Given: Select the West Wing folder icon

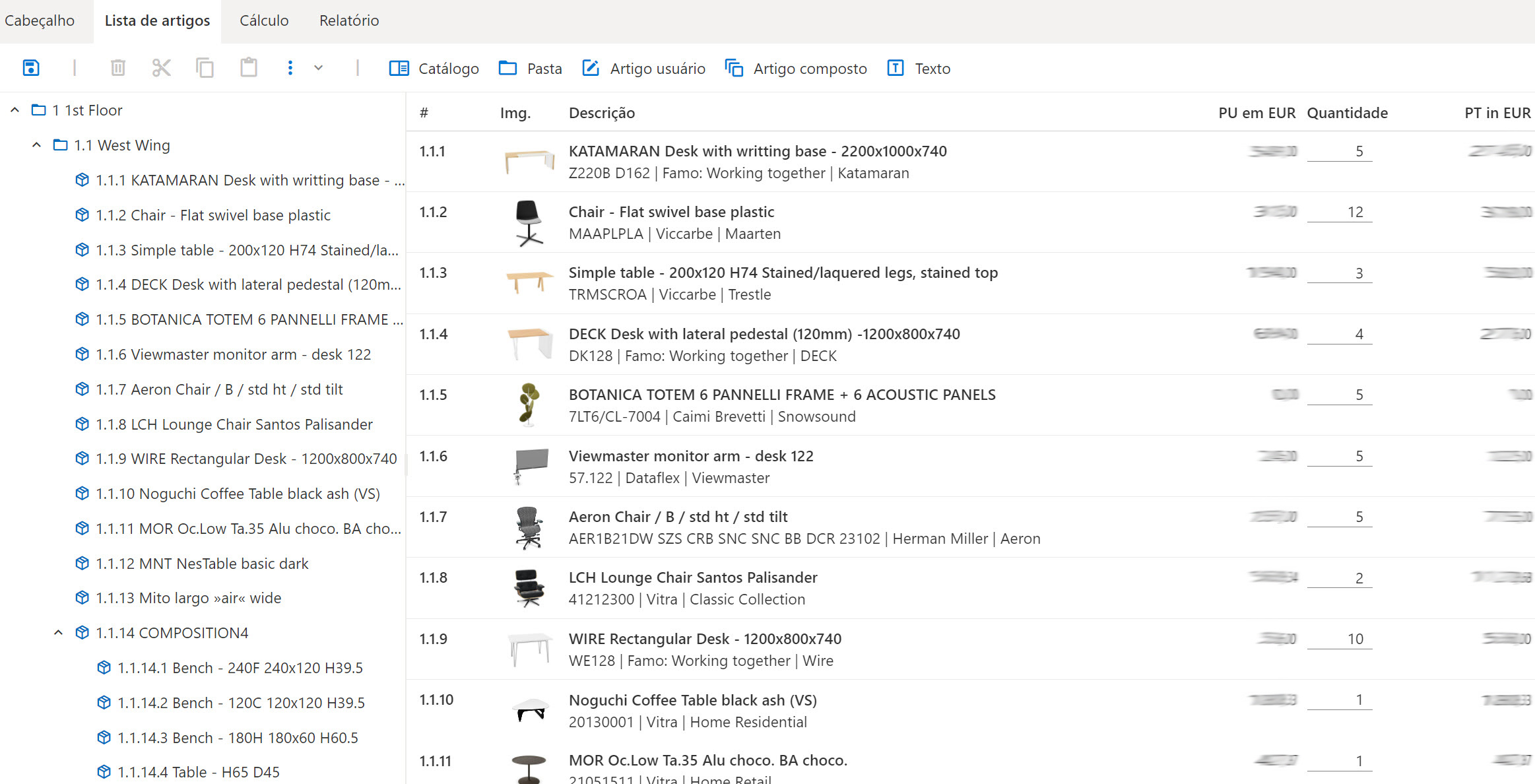Looking at the screenshot, I should coord(61,145).
